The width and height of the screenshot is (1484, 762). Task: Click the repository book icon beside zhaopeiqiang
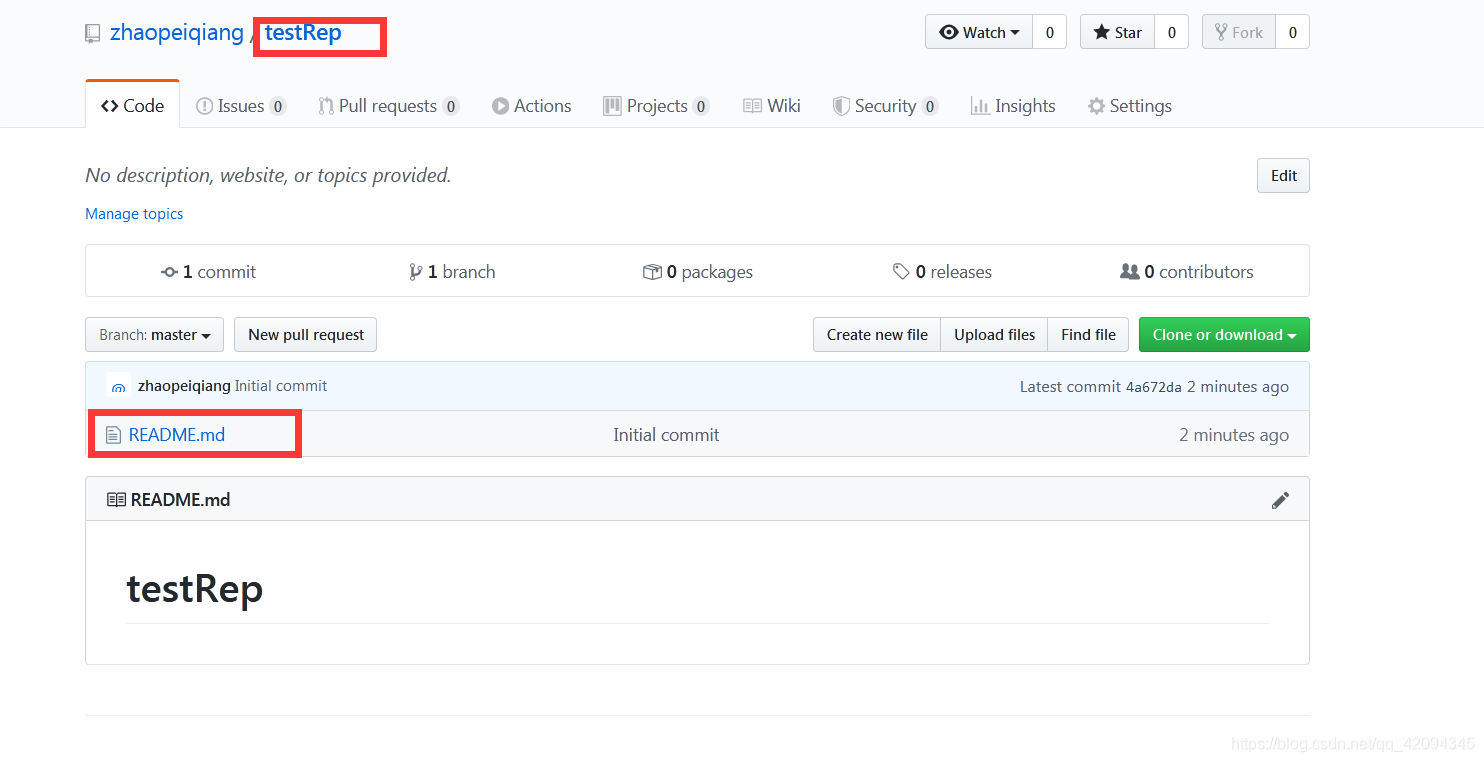pyautogui.click(x=93, y=33)
